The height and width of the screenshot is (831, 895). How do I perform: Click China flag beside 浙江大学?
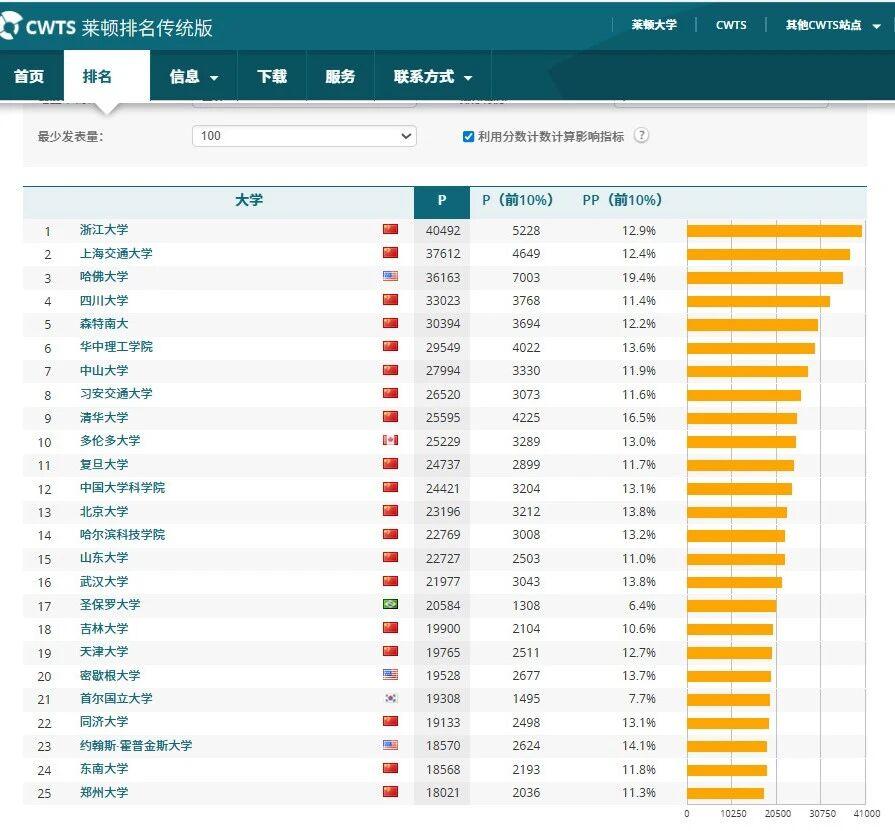tap(391, 230)
